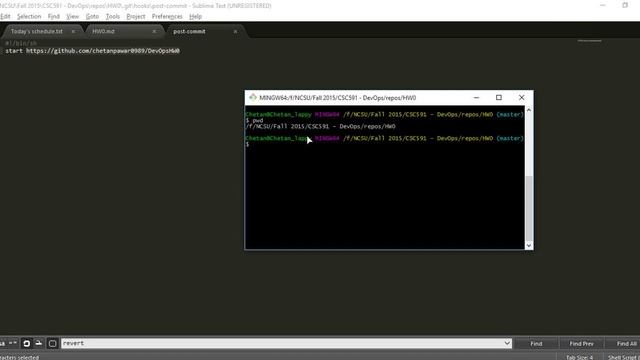Click the Find Prev button
The image size is (640, 360).
[x=581, y=344]
